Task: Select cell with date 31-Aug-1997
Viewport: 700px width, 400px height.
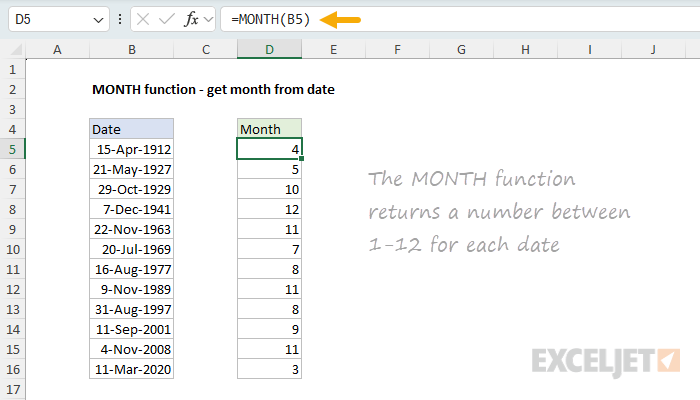Action: click(132, 309)
